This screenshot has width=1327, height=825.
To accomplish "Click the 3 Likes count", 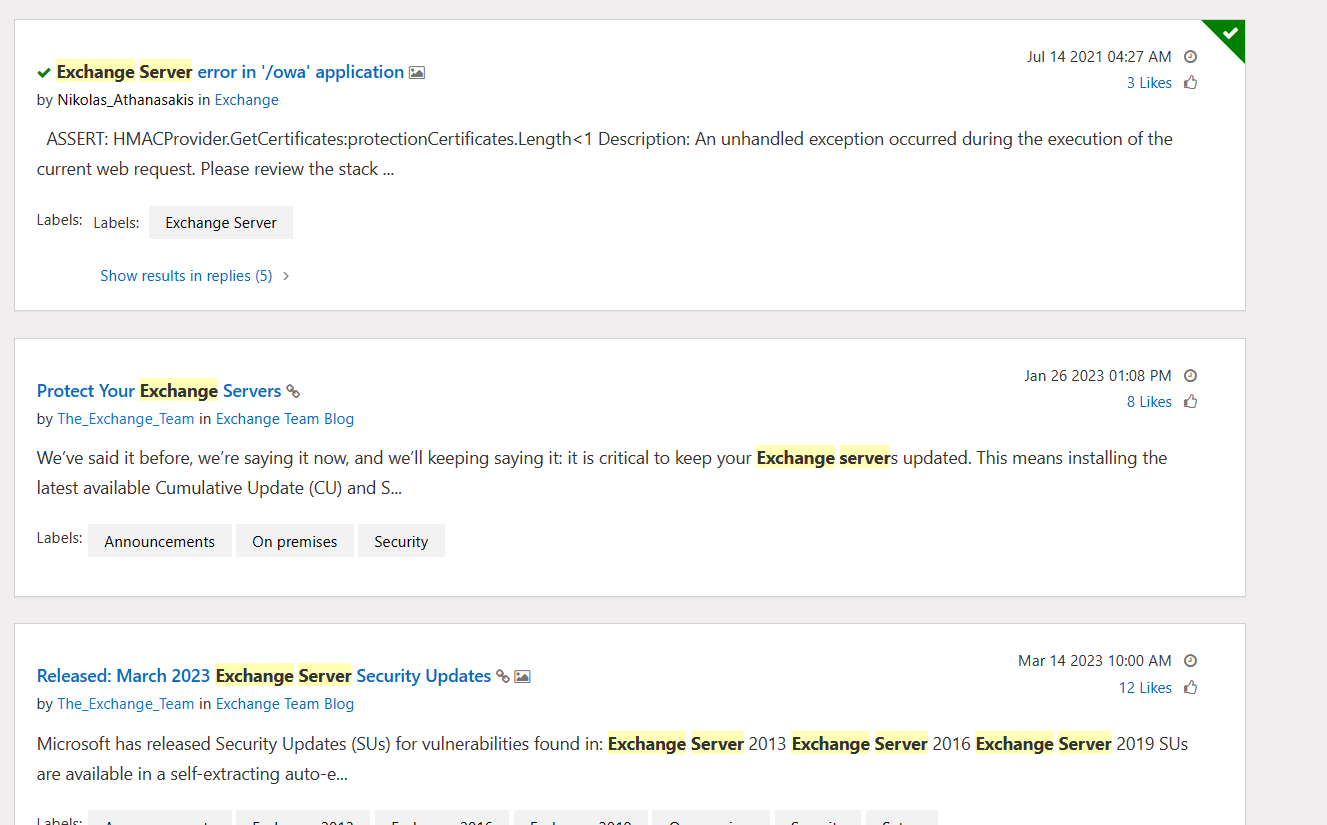I will 1149,83.
